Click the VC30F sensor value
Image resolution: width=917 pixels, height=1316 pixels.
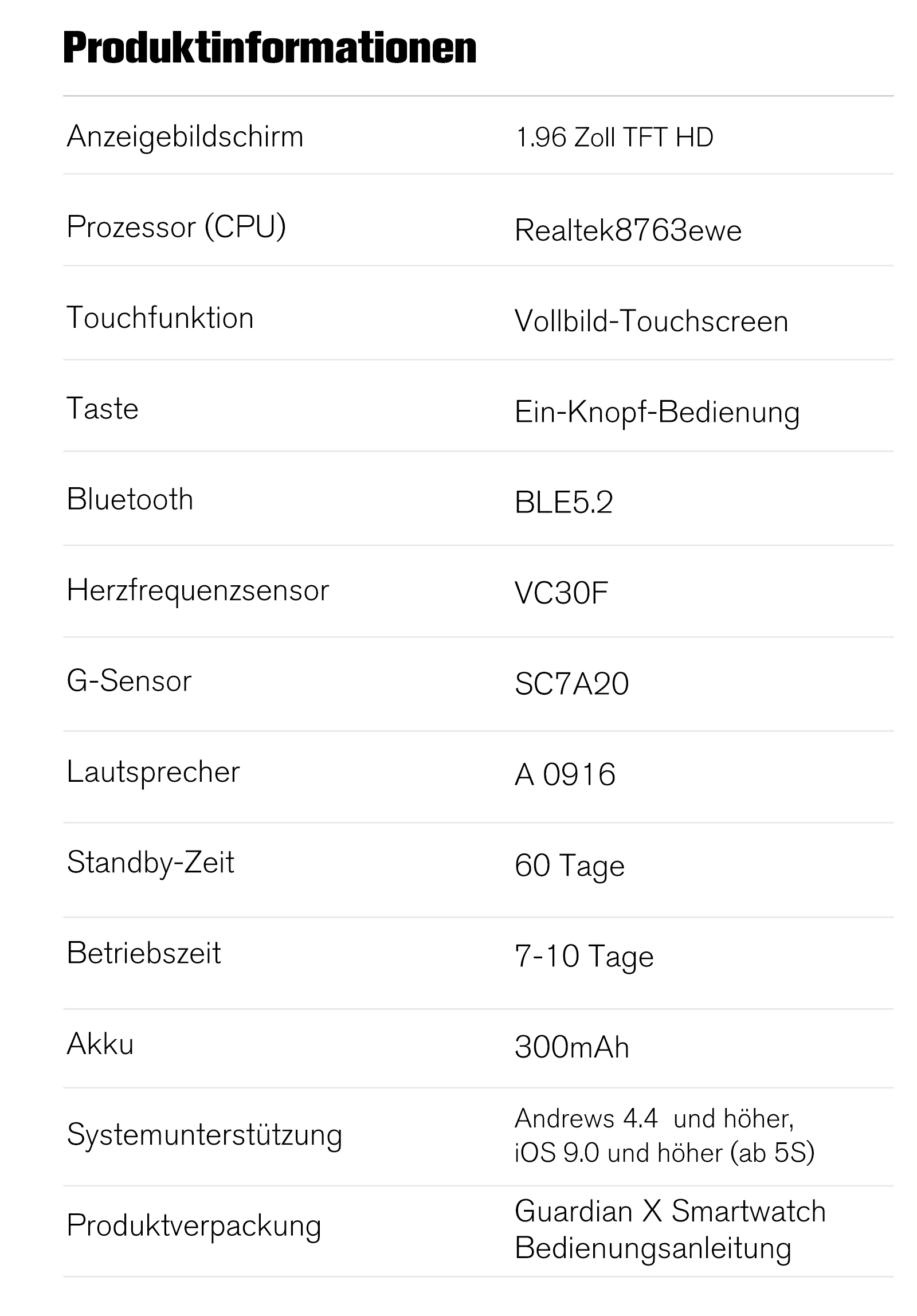[561, 593]
